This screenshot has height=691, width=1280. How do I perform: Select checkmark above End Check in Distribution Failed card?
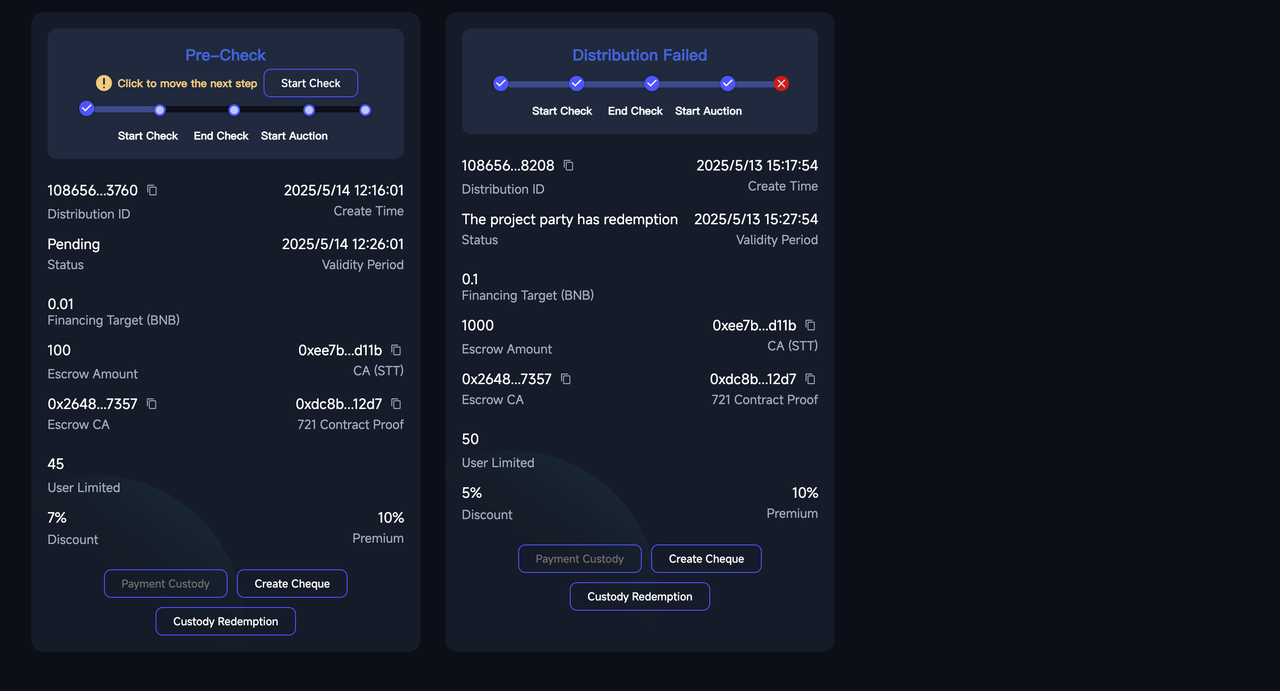[652, 84]
